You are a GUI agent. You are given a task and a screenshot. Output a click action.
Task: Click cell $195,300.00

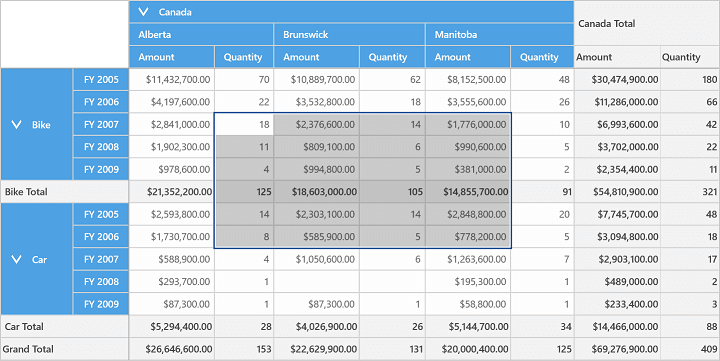point(468,282)
